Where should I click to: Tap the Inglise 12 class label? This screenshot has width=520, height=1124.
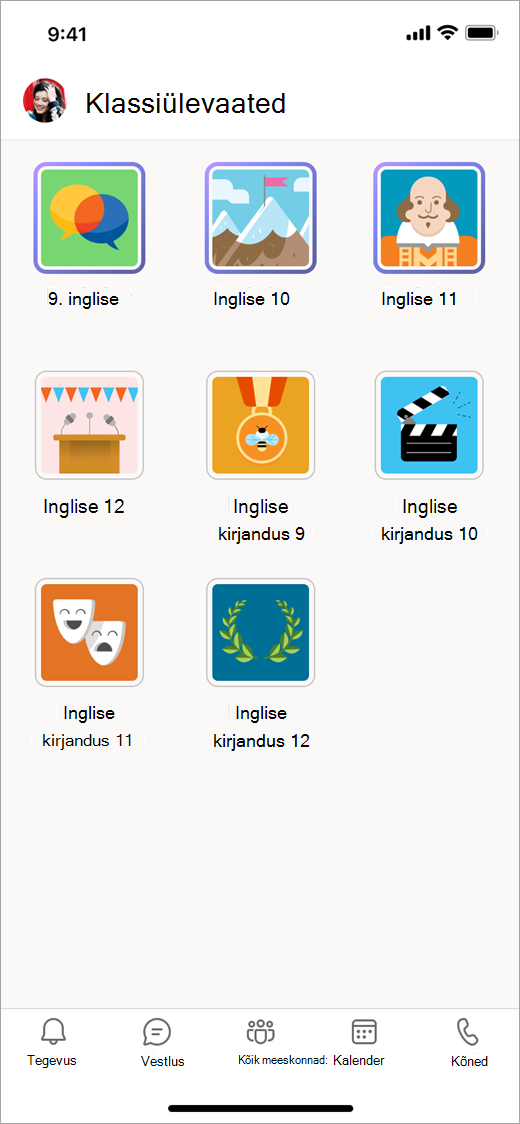pyautogui.click(x=84, y=506)
